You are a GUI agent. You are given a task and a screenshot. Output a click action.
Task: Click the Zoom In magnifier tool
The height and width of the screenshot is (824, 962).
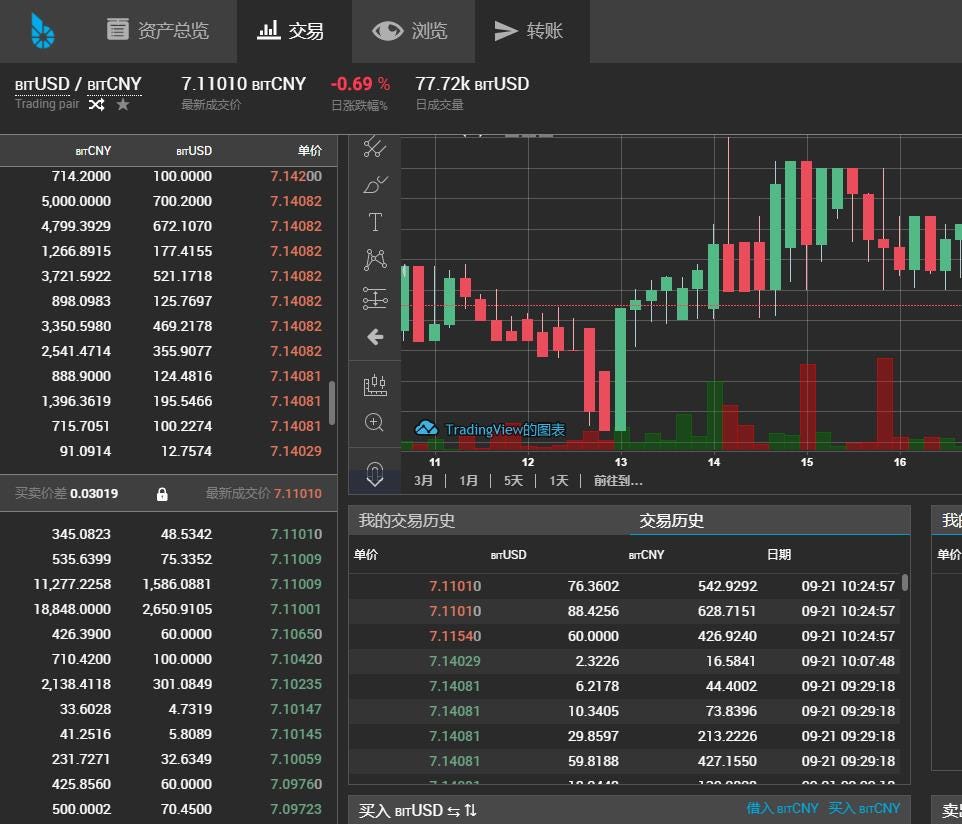point(374,423)
